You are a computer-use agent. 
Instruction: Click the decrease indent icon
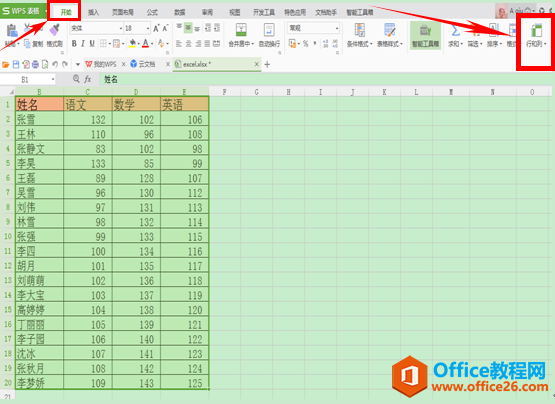tap(208, 28)
